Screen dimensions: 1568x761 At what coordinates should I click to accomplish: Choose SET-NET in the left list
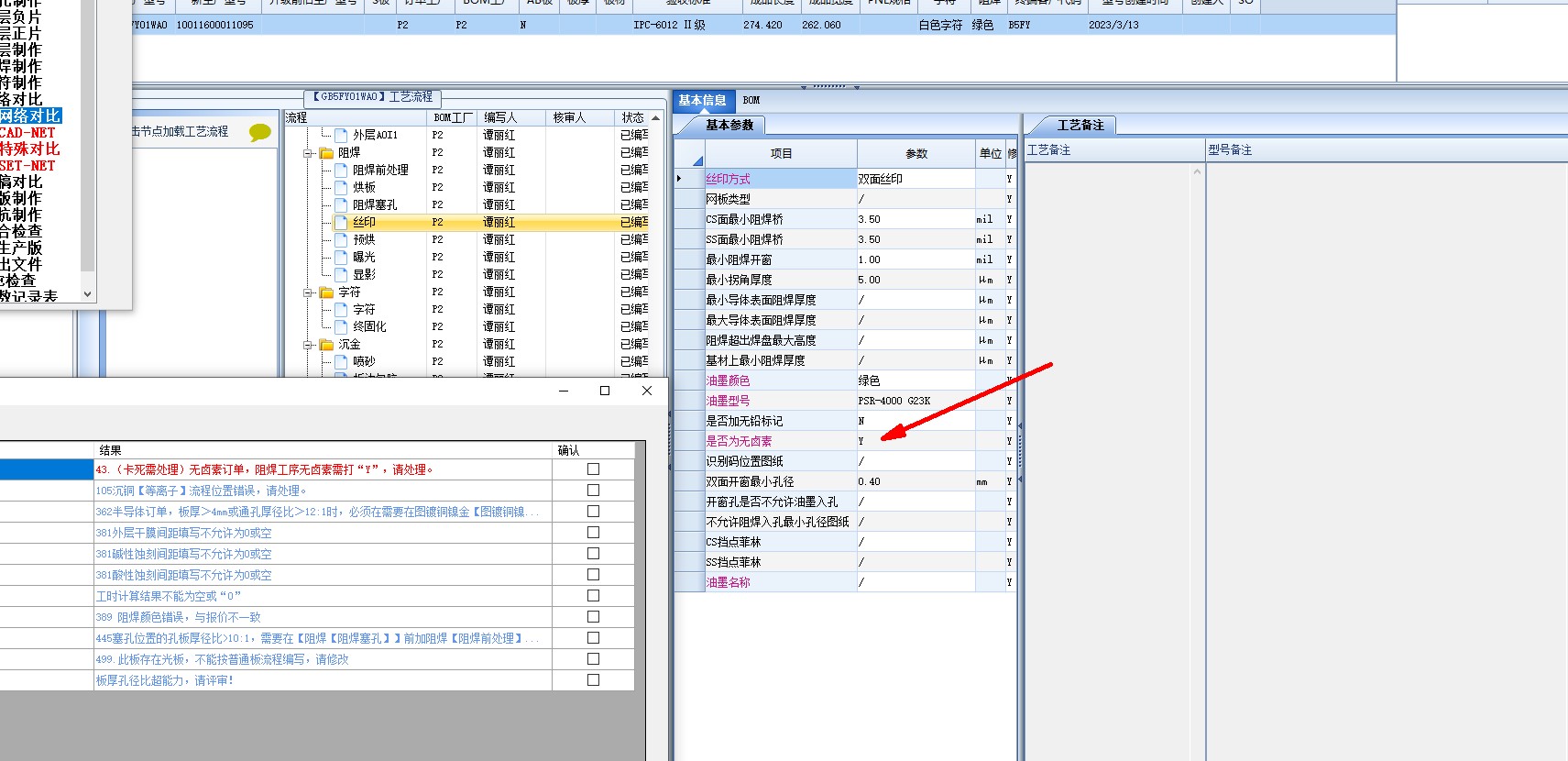pos(27,165)
